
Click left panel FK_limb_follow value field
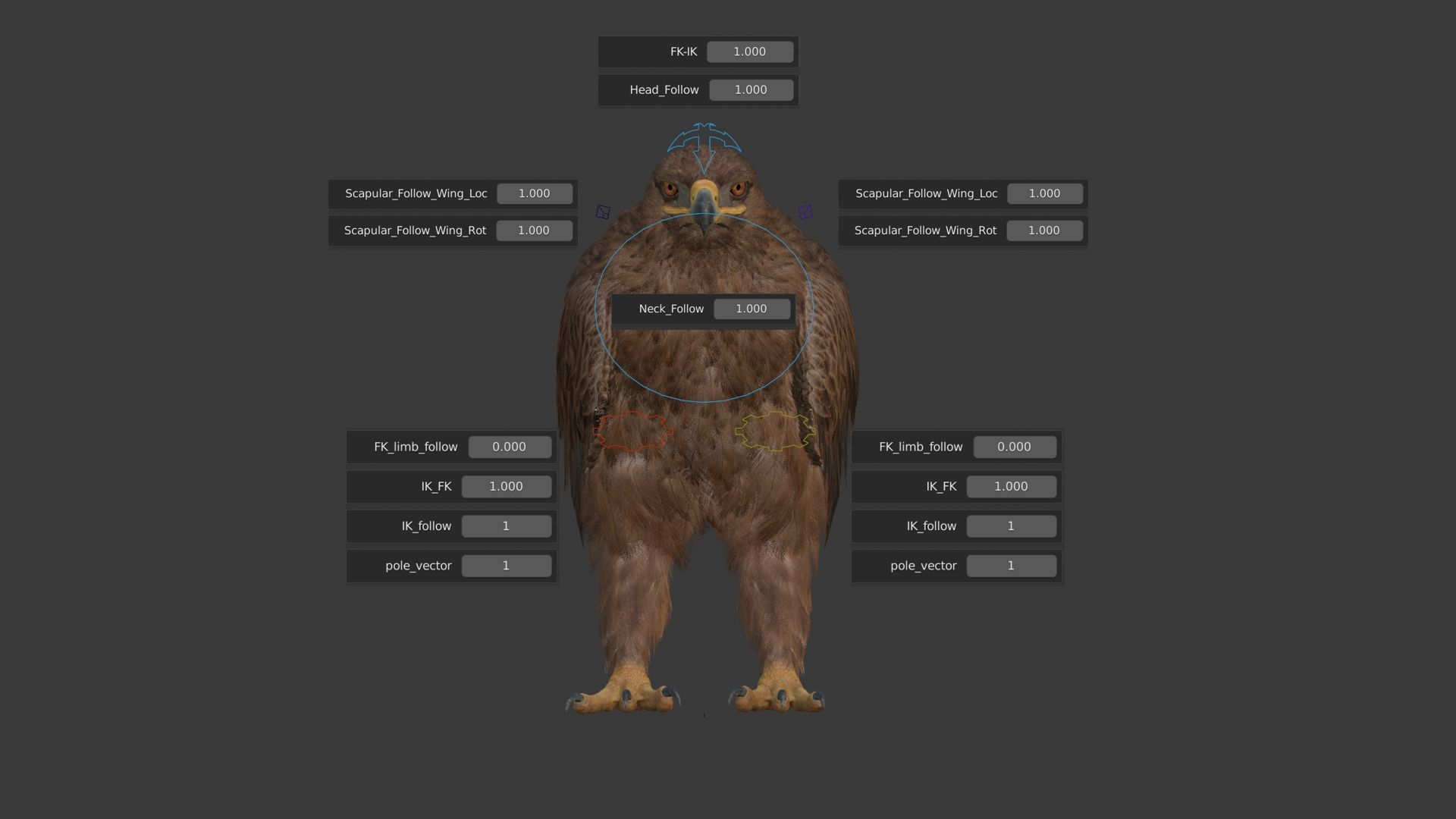pyautogui.click(x=509, y=447)
